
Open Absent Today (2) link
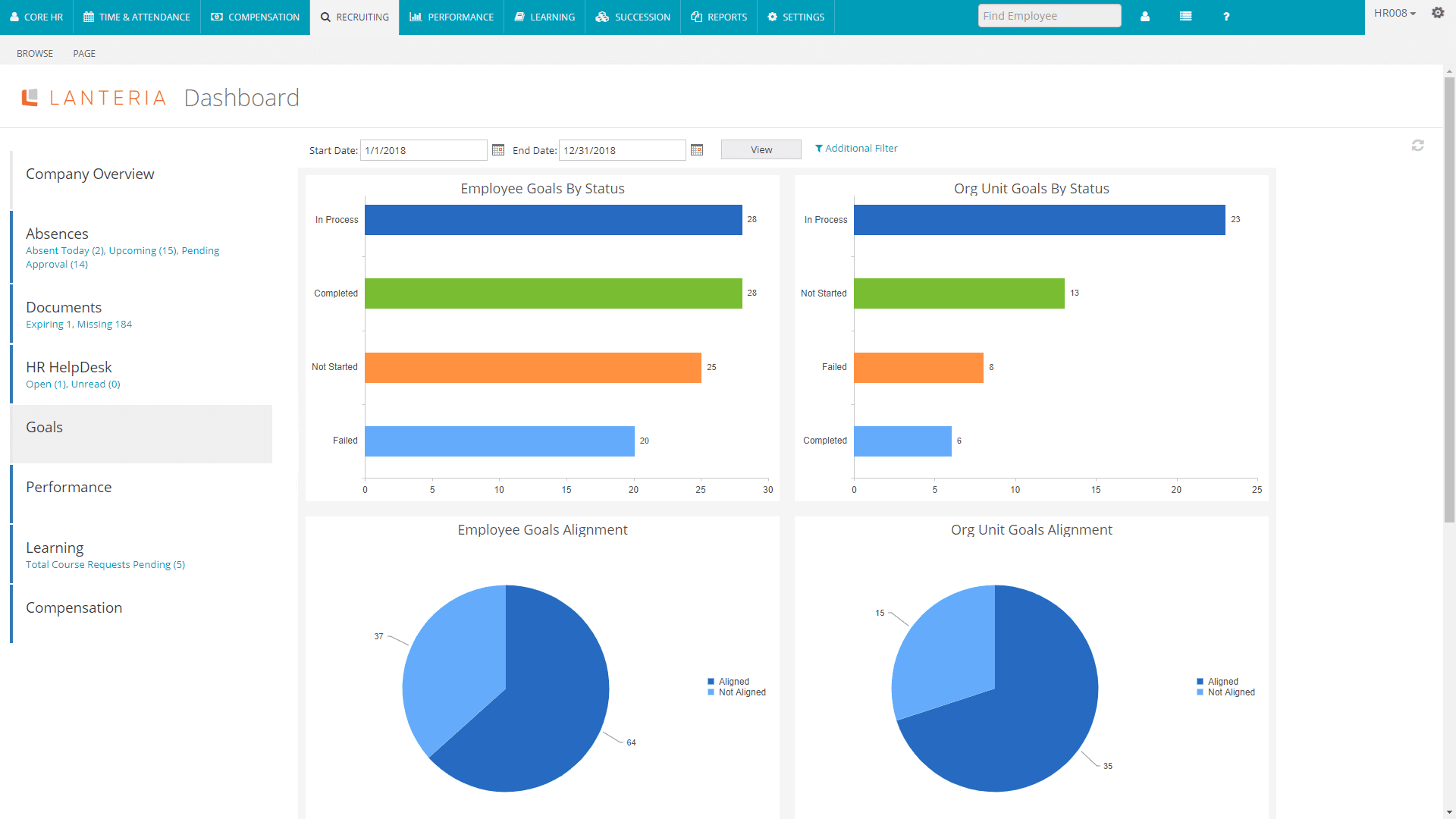(65, 250)
